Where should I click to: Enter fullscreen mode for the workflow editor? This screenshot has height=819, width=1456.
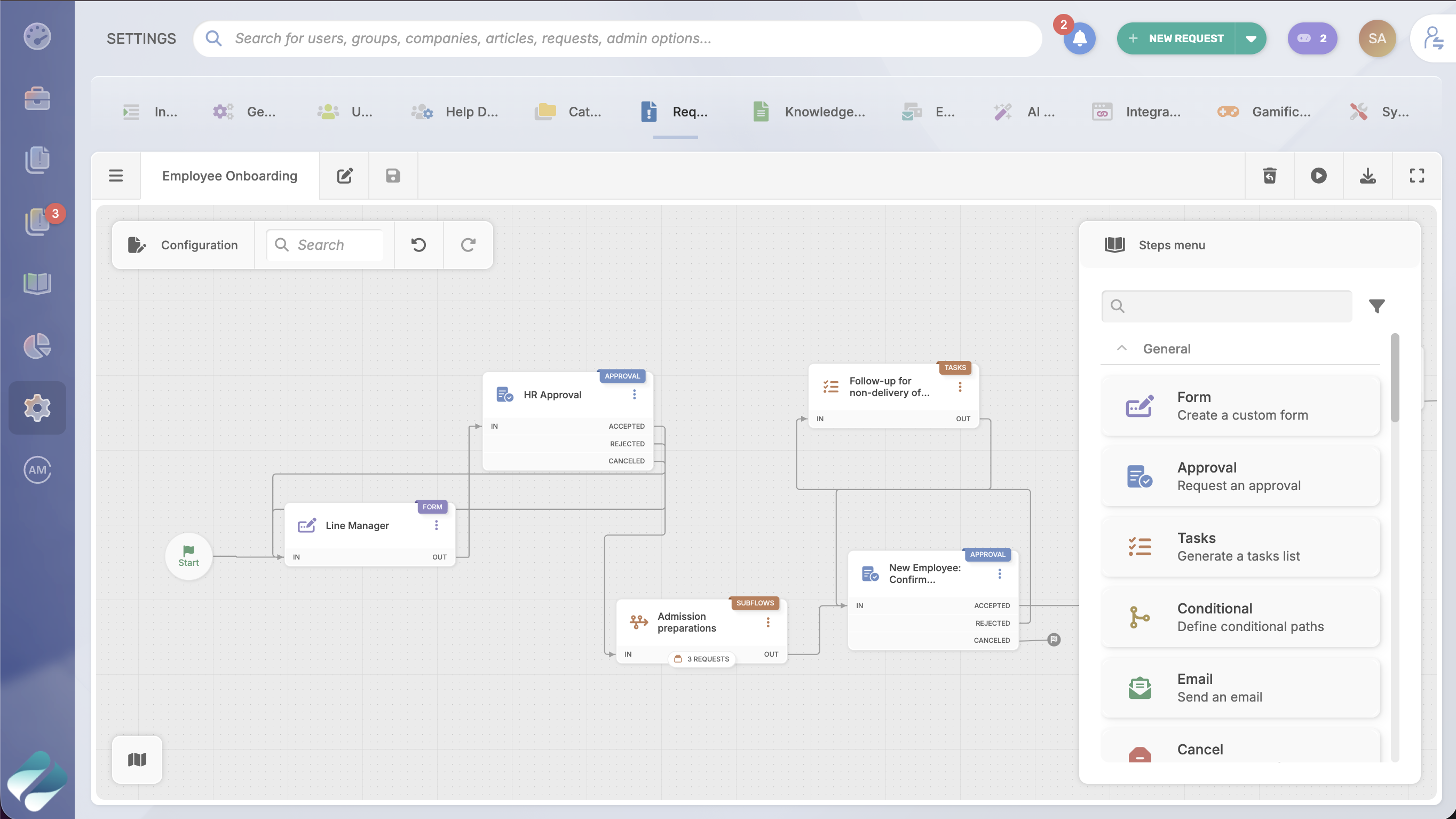tap(1417, 175)
